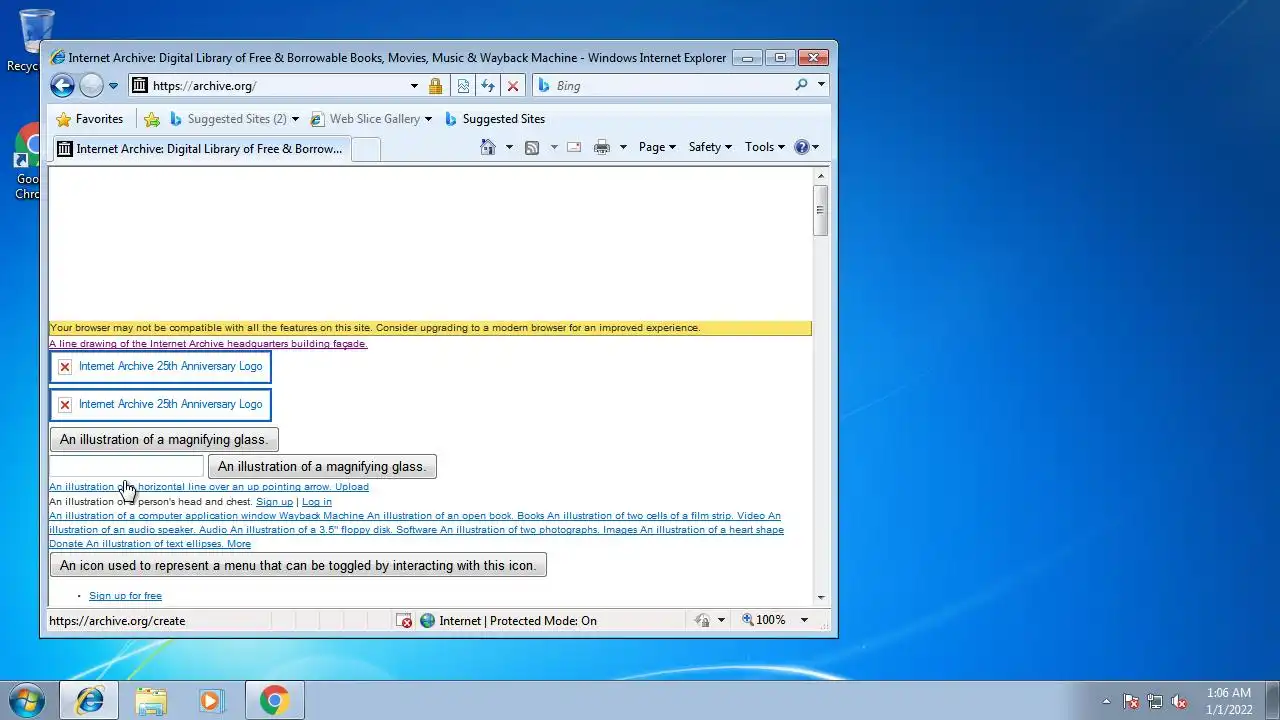The width and height of the screenshot is (1280, 720).
Task: Click second Internet Archive 25th Anniversary Logo
Action: (x=160, y=405)
